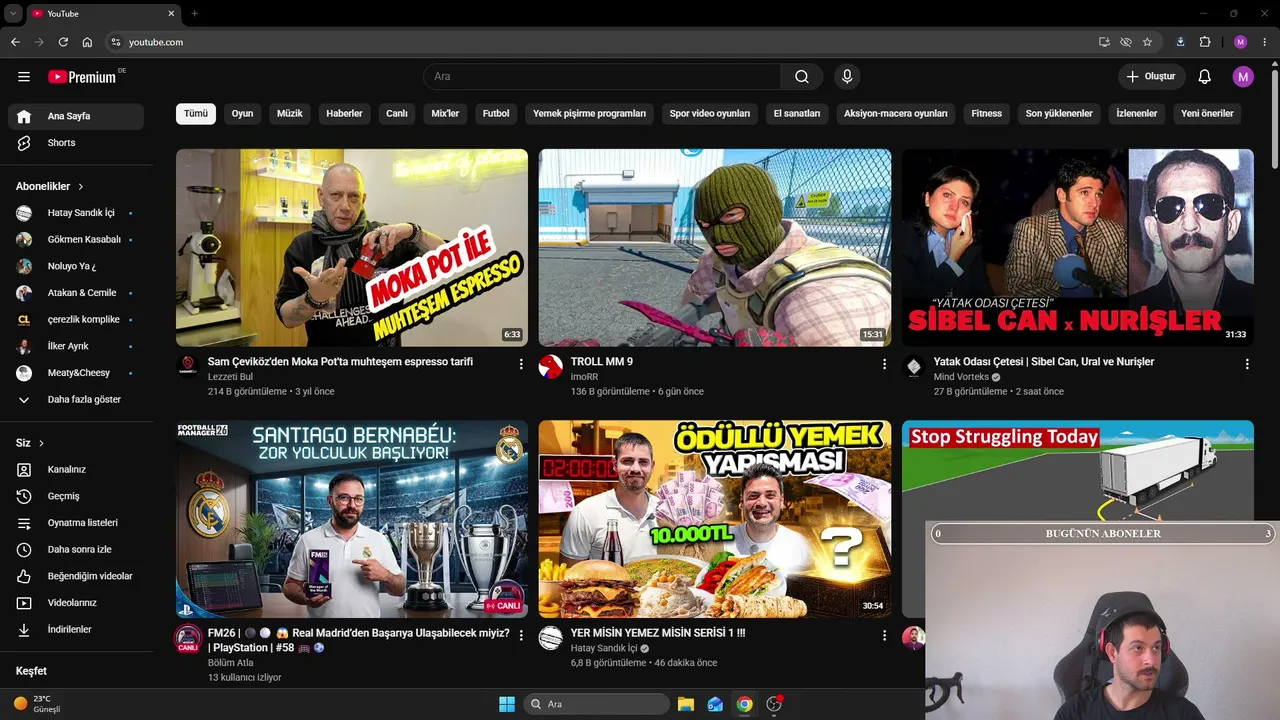Open Lezzeti Bul channel avatar
The width and height of the screenshot is (1280, 720).
click(187, 367)
